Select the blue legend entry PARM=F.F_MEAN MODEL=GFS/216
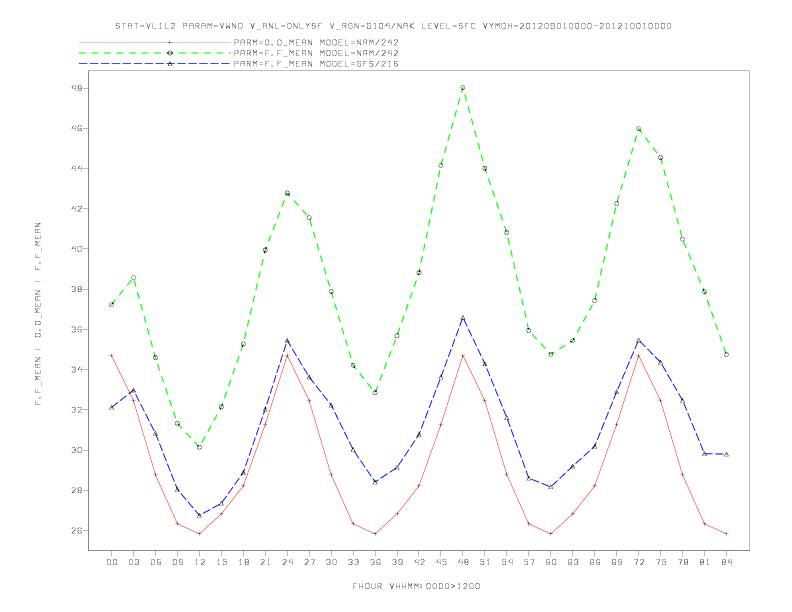792x612 pixels. 316,64
